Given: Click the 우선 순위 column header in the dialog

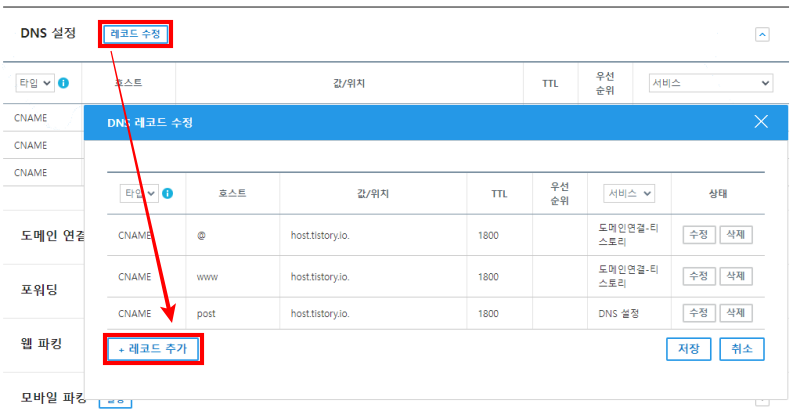Looking at the screenshot, I should [x=559, y=194].
